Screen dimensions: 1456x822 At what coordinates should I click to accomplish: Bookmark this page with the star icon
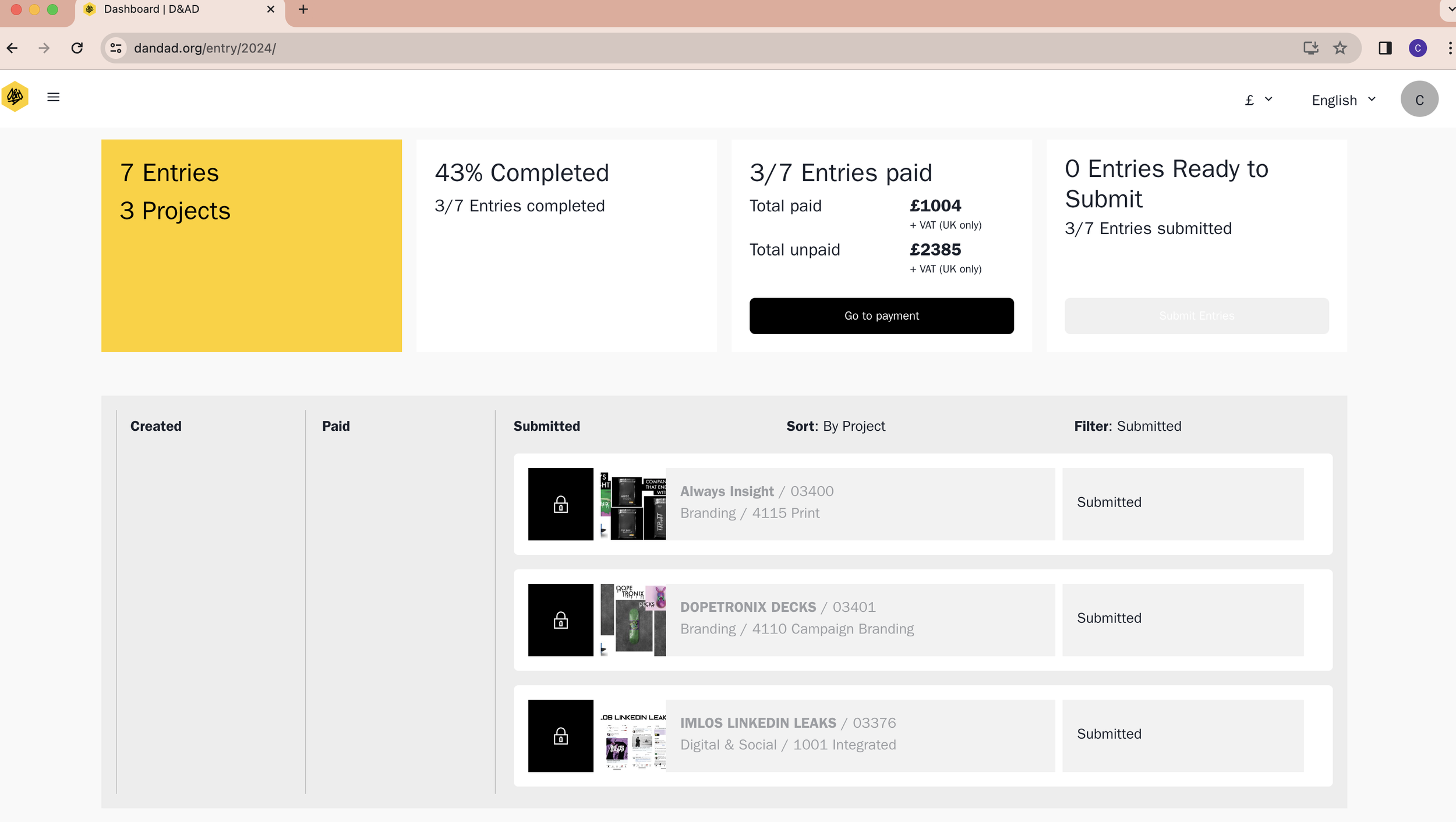click(x=1340, y=48)
